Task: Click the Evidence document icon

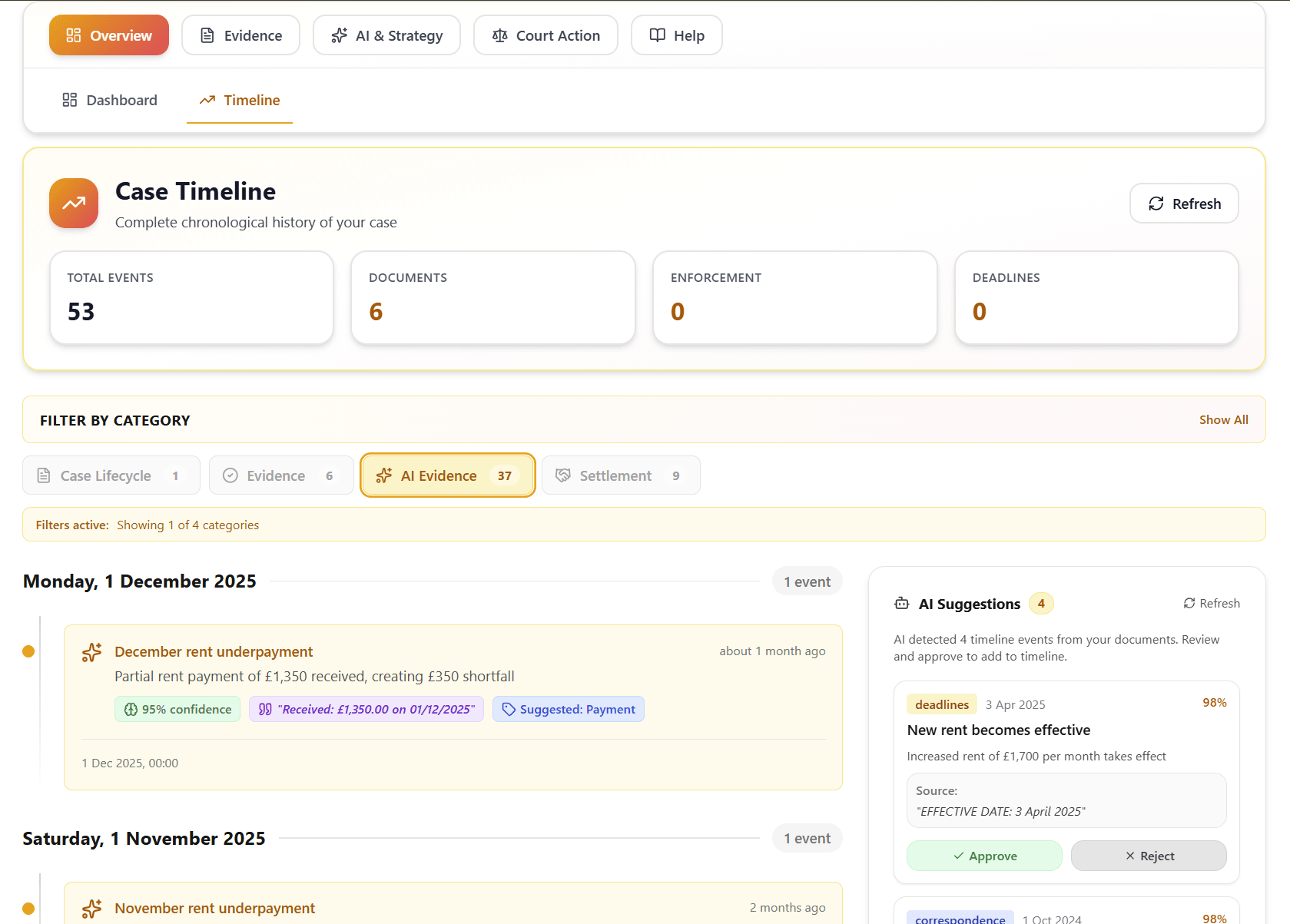Action: [x=207, y=35]
